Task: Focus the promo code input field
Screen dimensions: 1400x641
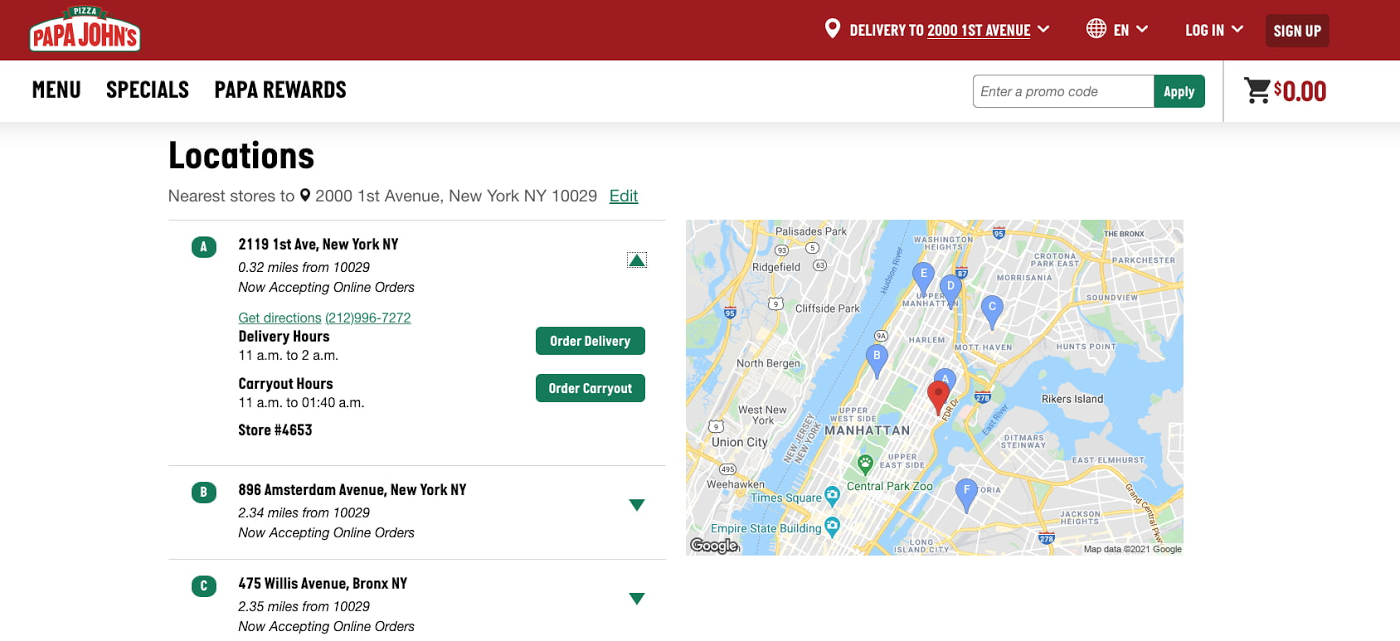Action: (1062, 91)
